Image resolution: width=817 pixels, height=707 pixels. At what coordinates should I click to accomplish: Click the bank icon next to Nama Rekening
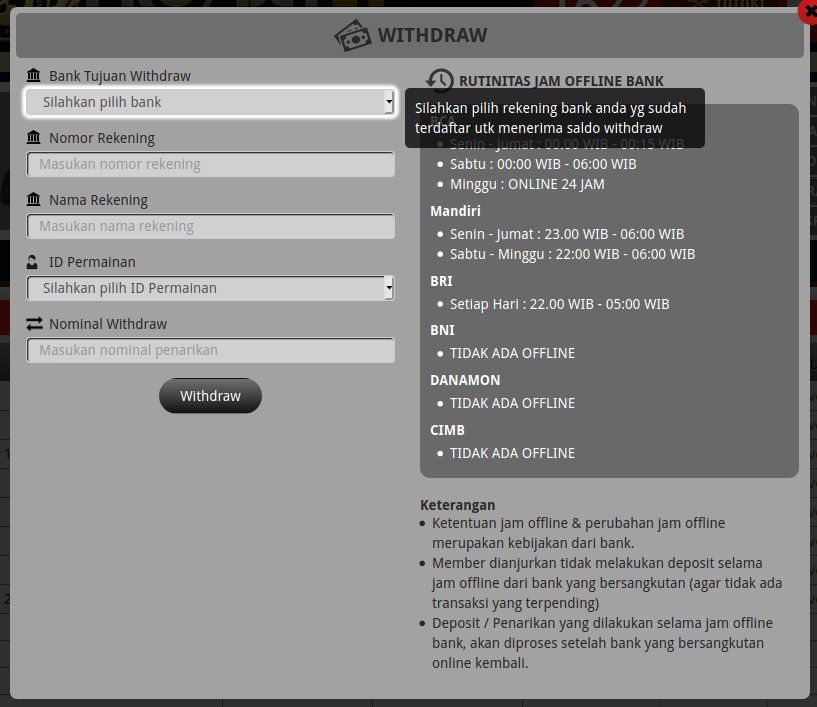click(34, 200)
